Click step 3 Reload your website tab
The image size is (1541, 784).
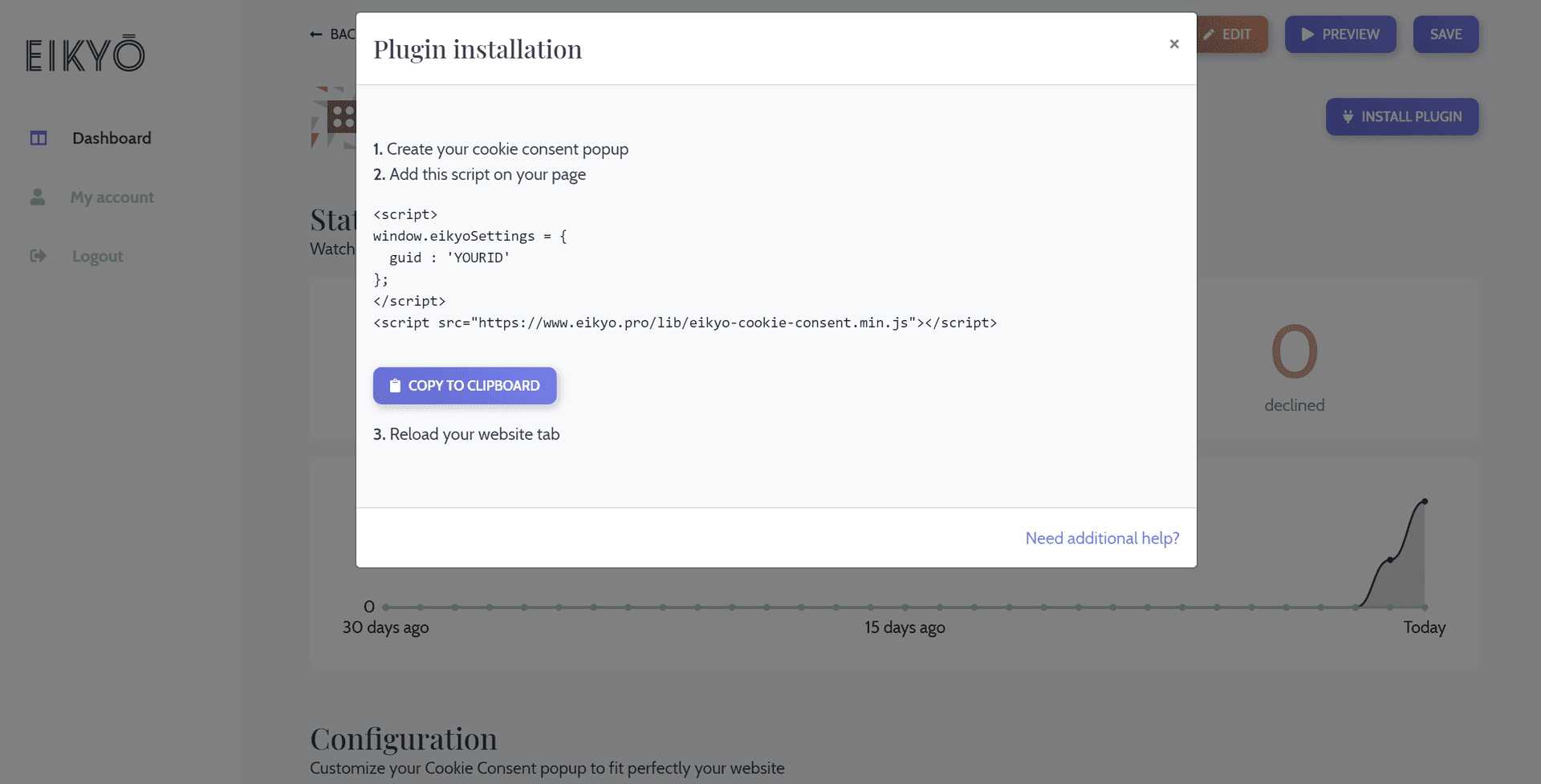[x=466, y=434]
